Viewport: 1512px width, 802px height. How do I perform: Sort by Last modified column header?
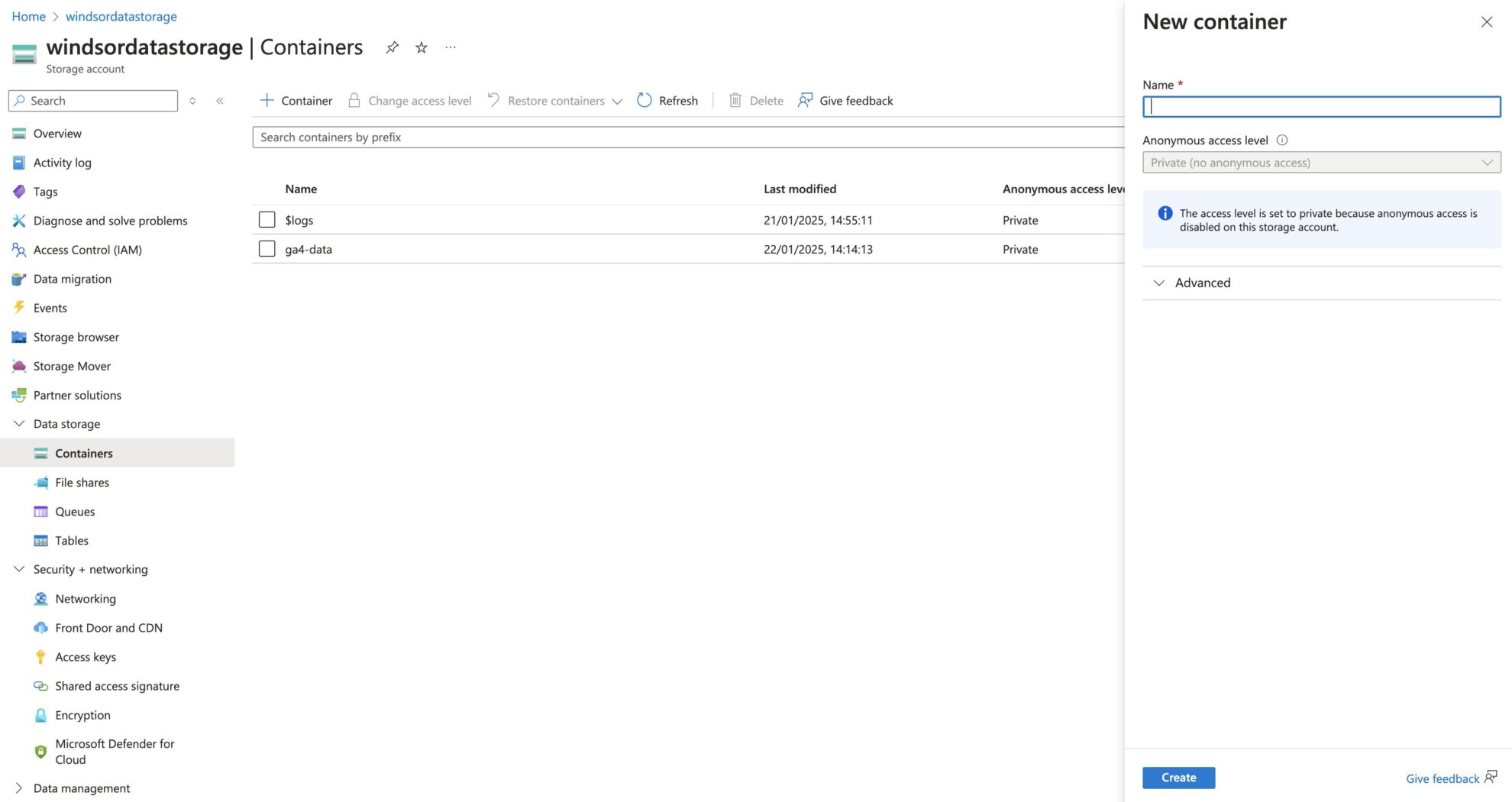pos(800,189)
